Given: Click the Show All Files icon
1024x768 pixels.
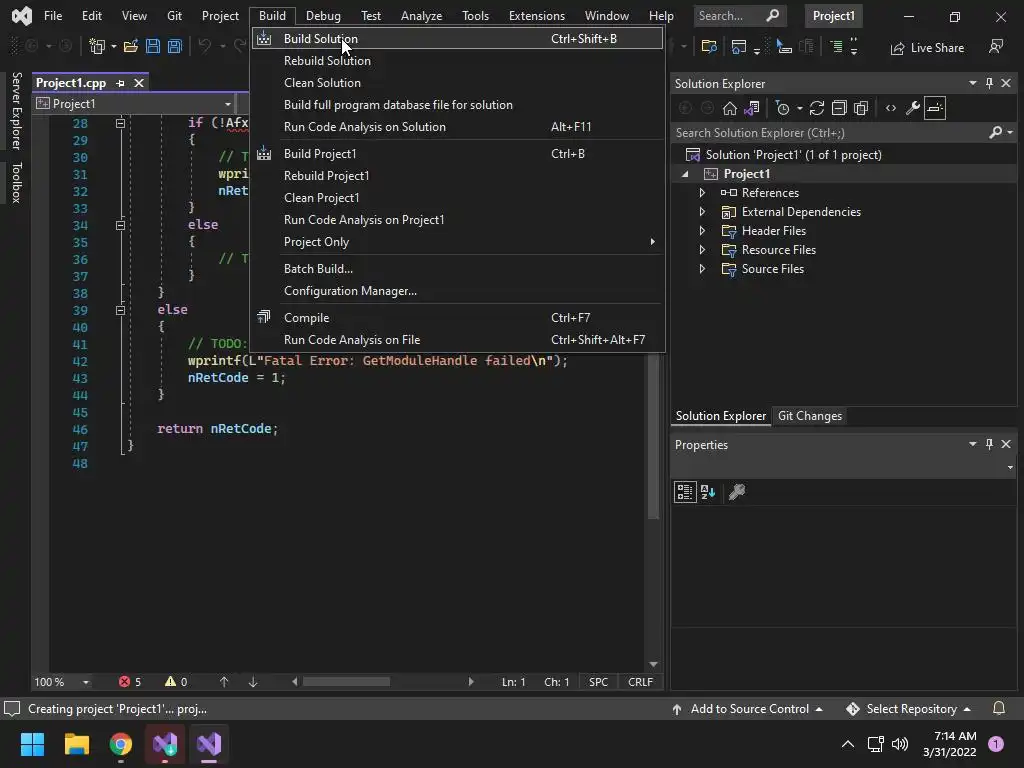Looking at the screenshot, I should coord(861,108).
